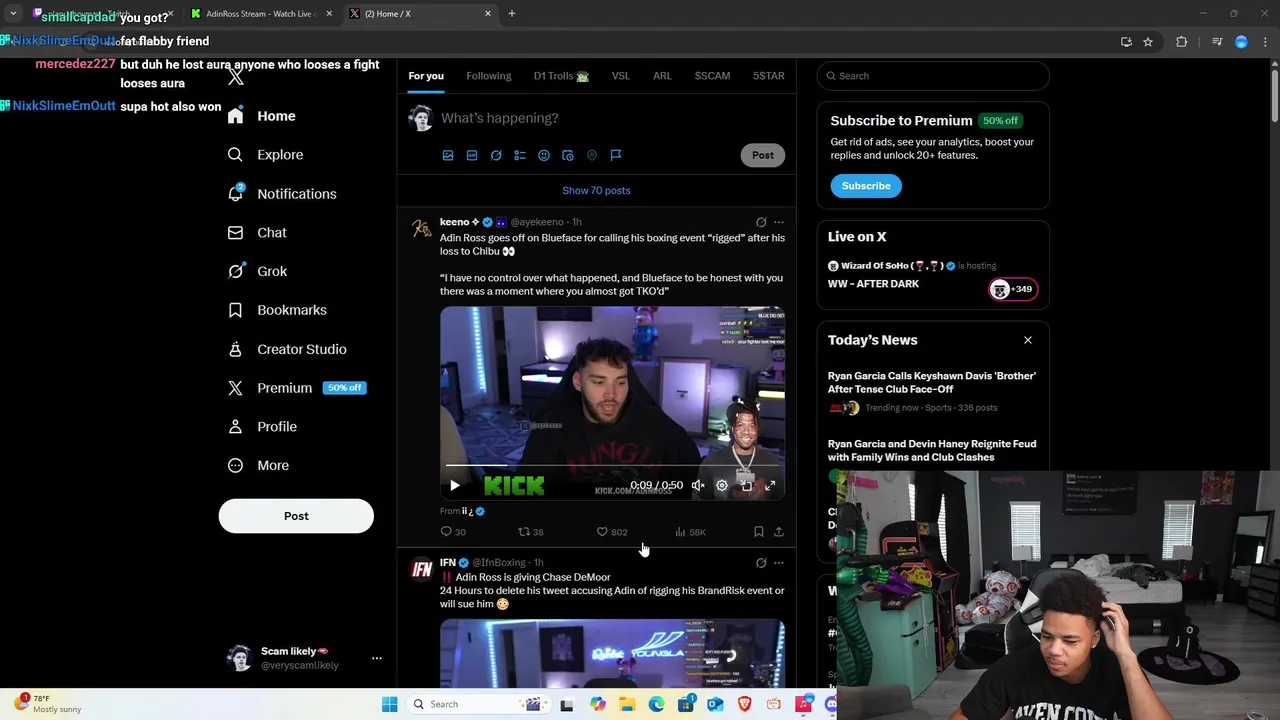Open Bookmarks in the sidebar
The image size is (1280, 720).
[276, 310]
